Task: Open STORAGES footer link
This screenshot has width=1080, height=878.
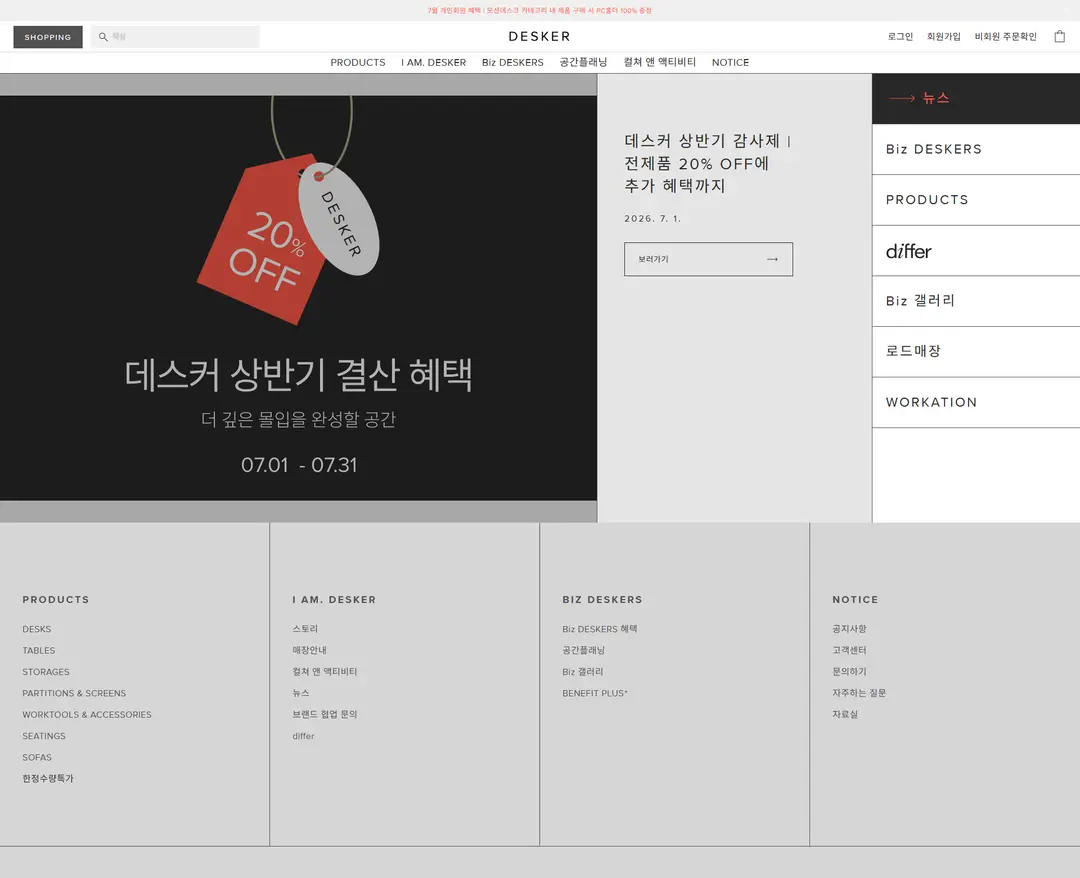Action: (45, 672)
